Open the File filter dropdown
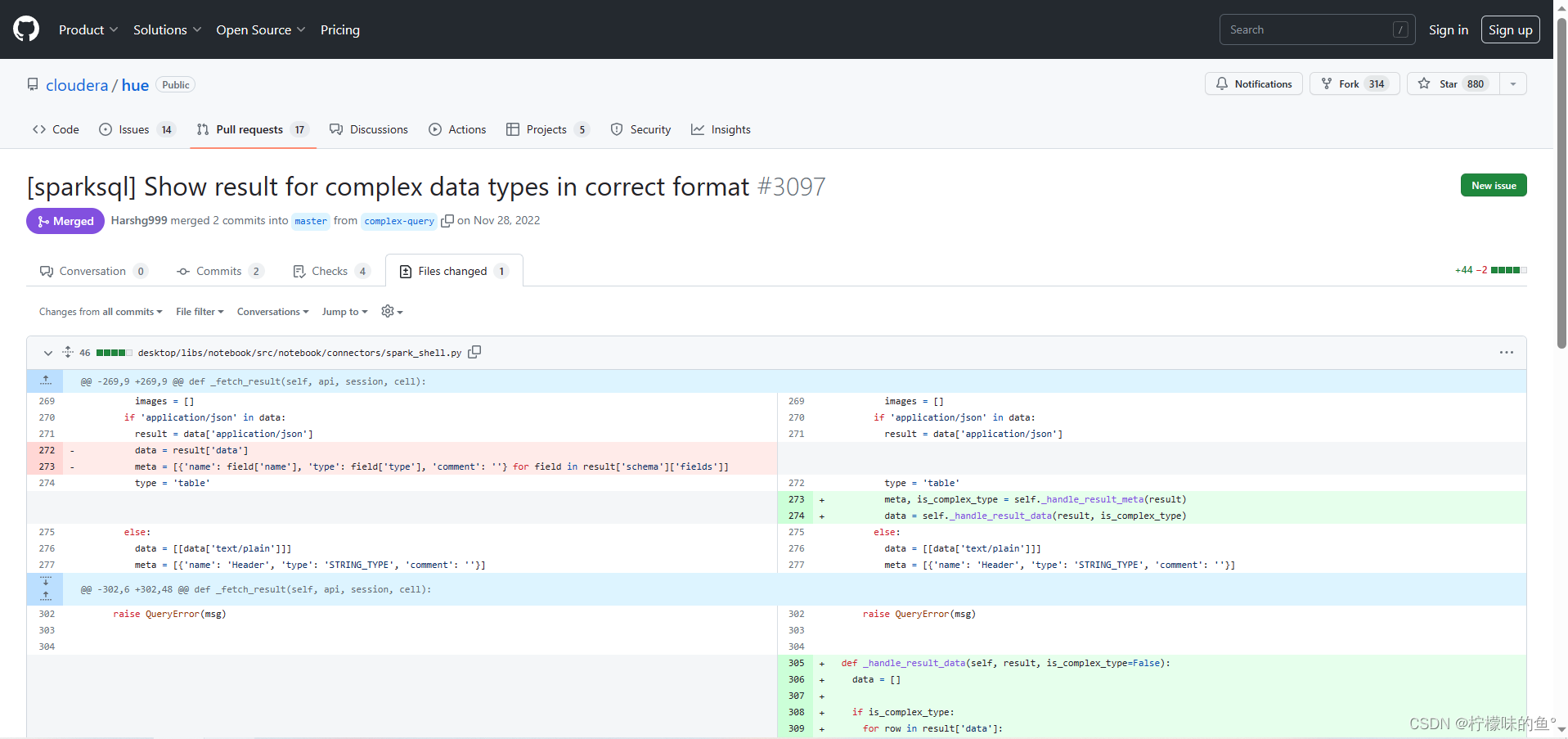The image size is (1568, 739). (200, 312)
